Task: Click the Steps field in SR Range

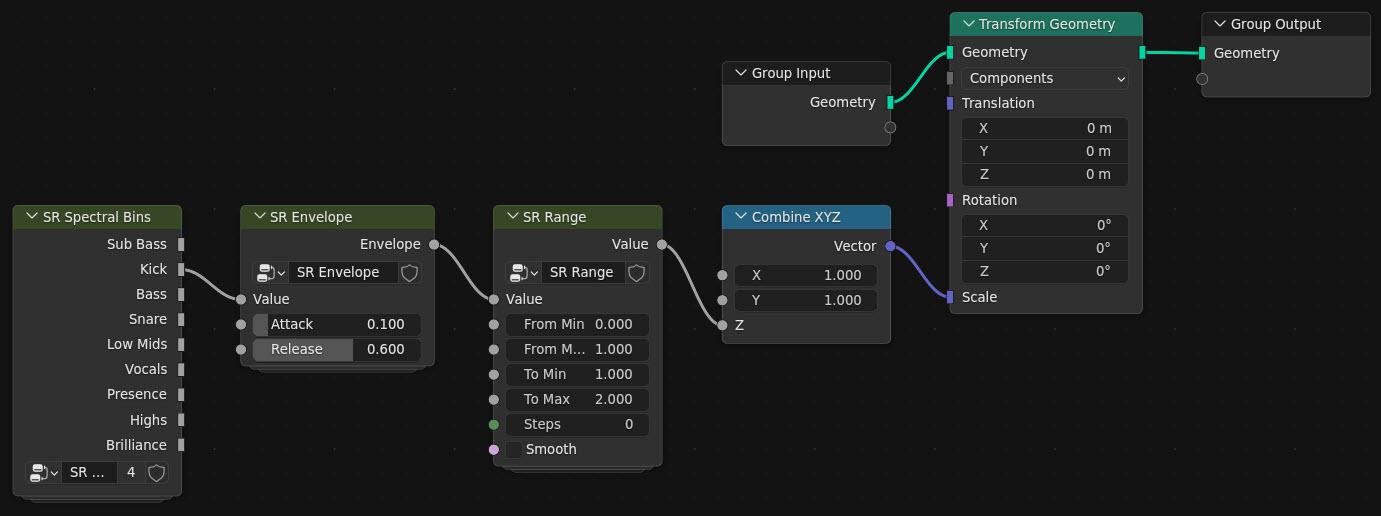Action: 577,424
